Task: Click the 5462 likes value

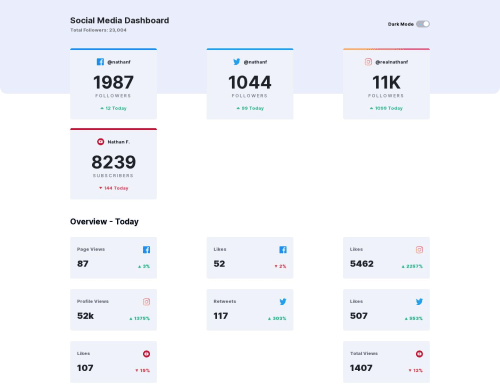Action: [x=362, y=264]
